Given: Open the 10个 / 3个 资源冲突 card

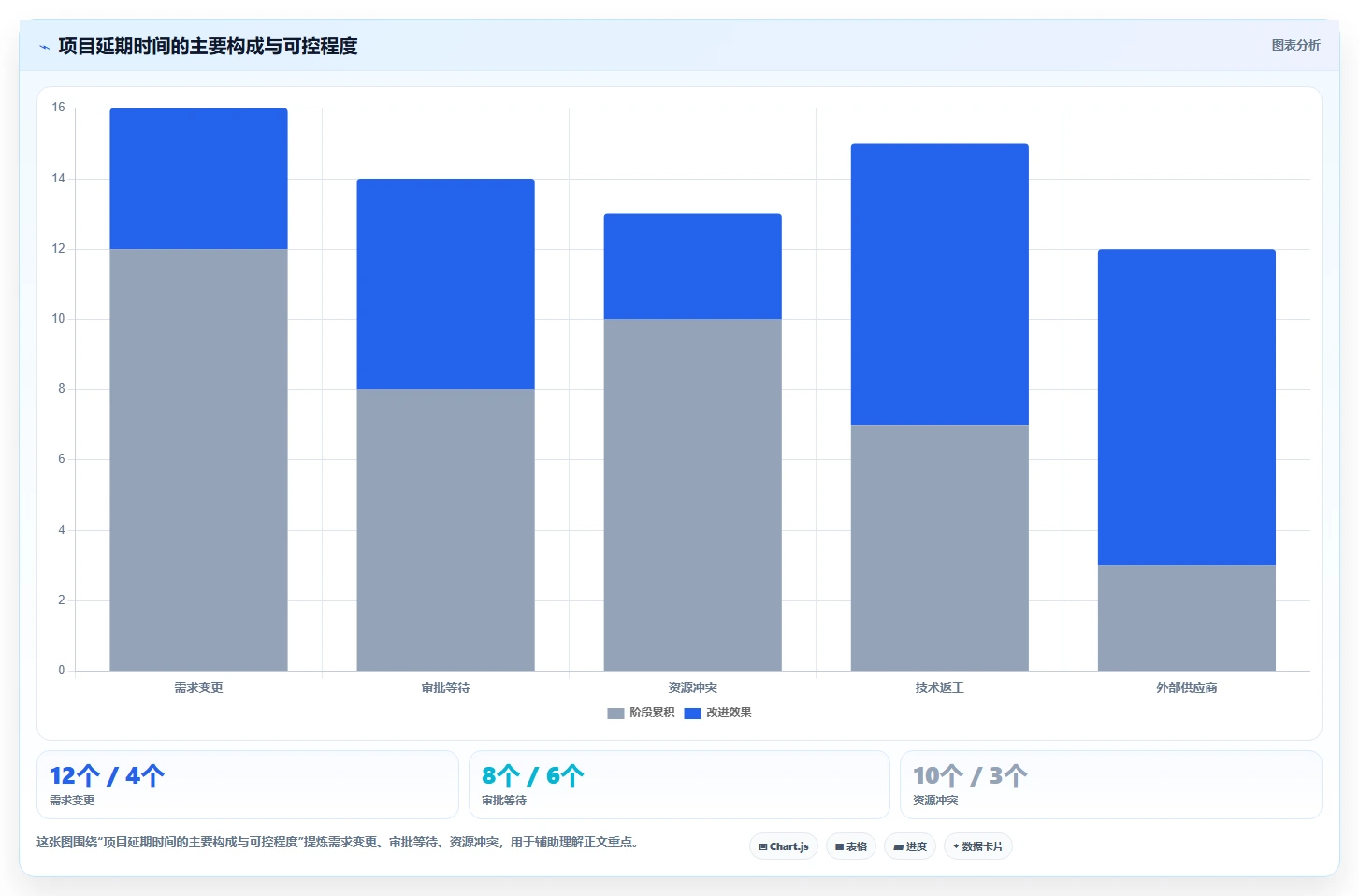Looking at the screenshot, I should (1110, 785).
